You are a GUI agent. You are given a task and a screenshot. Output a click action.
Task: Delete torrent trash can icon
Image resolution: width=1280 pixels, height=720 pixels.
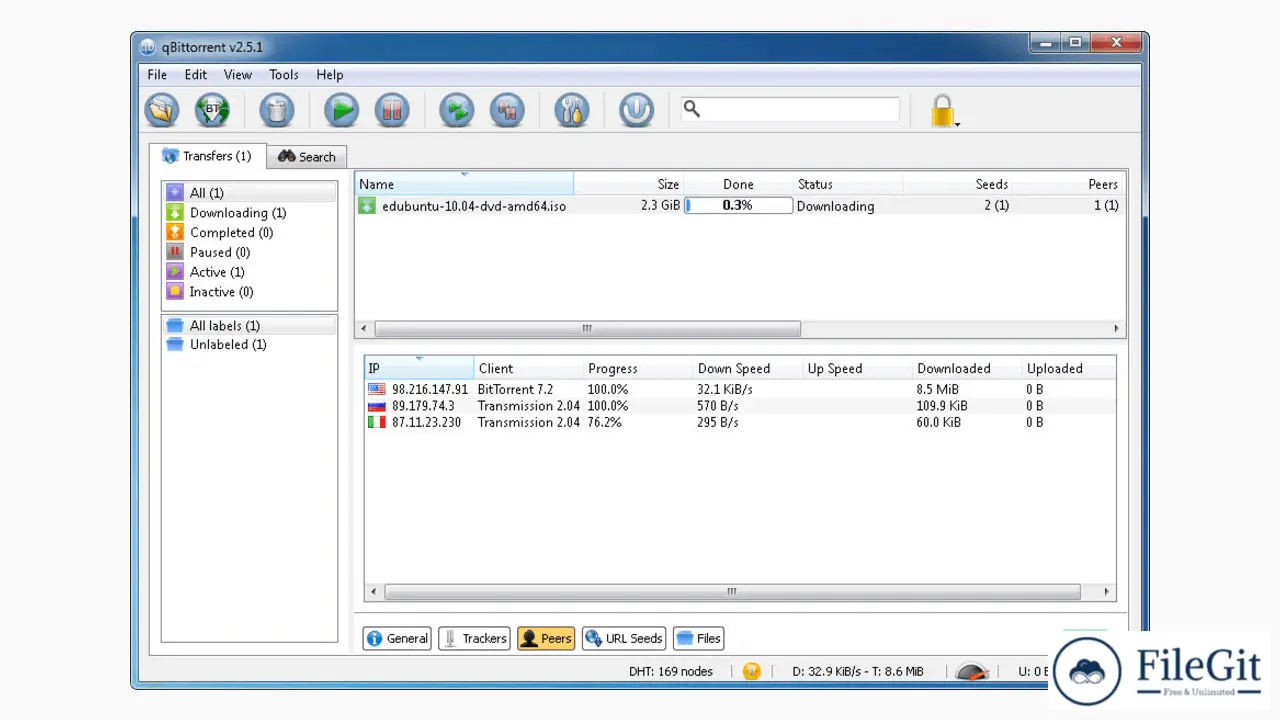(277, 110)
